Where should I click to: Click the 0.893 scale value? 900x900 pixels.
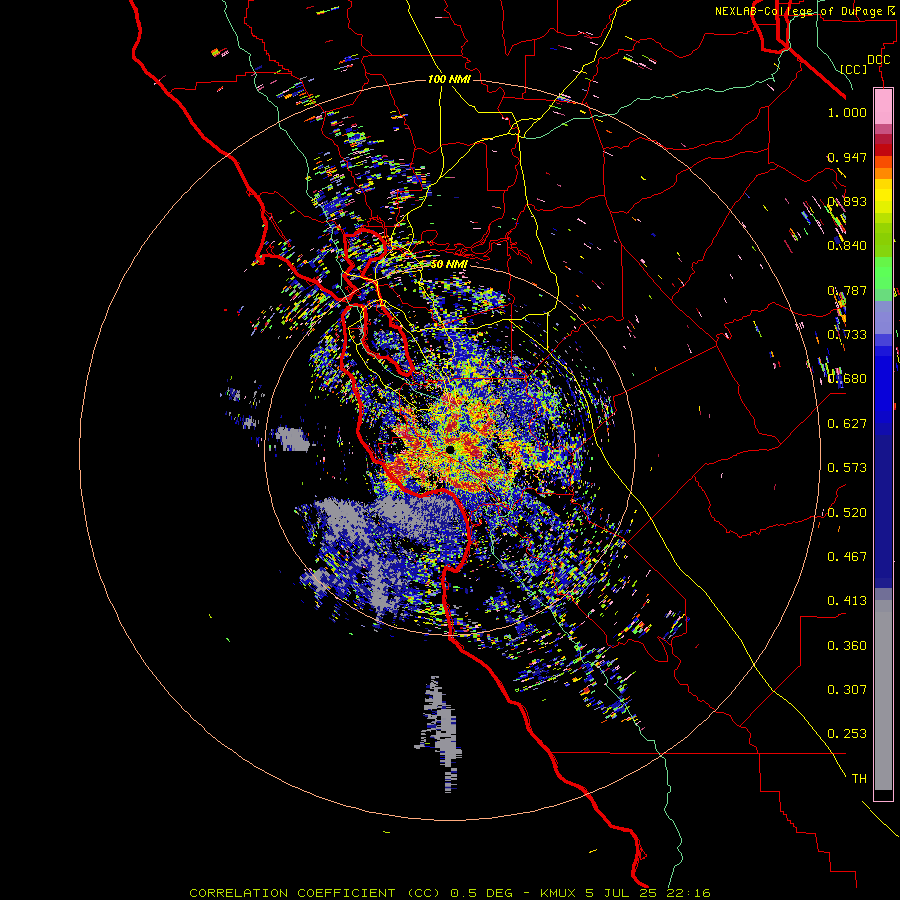pyautogui.click(x=847, y=201)
